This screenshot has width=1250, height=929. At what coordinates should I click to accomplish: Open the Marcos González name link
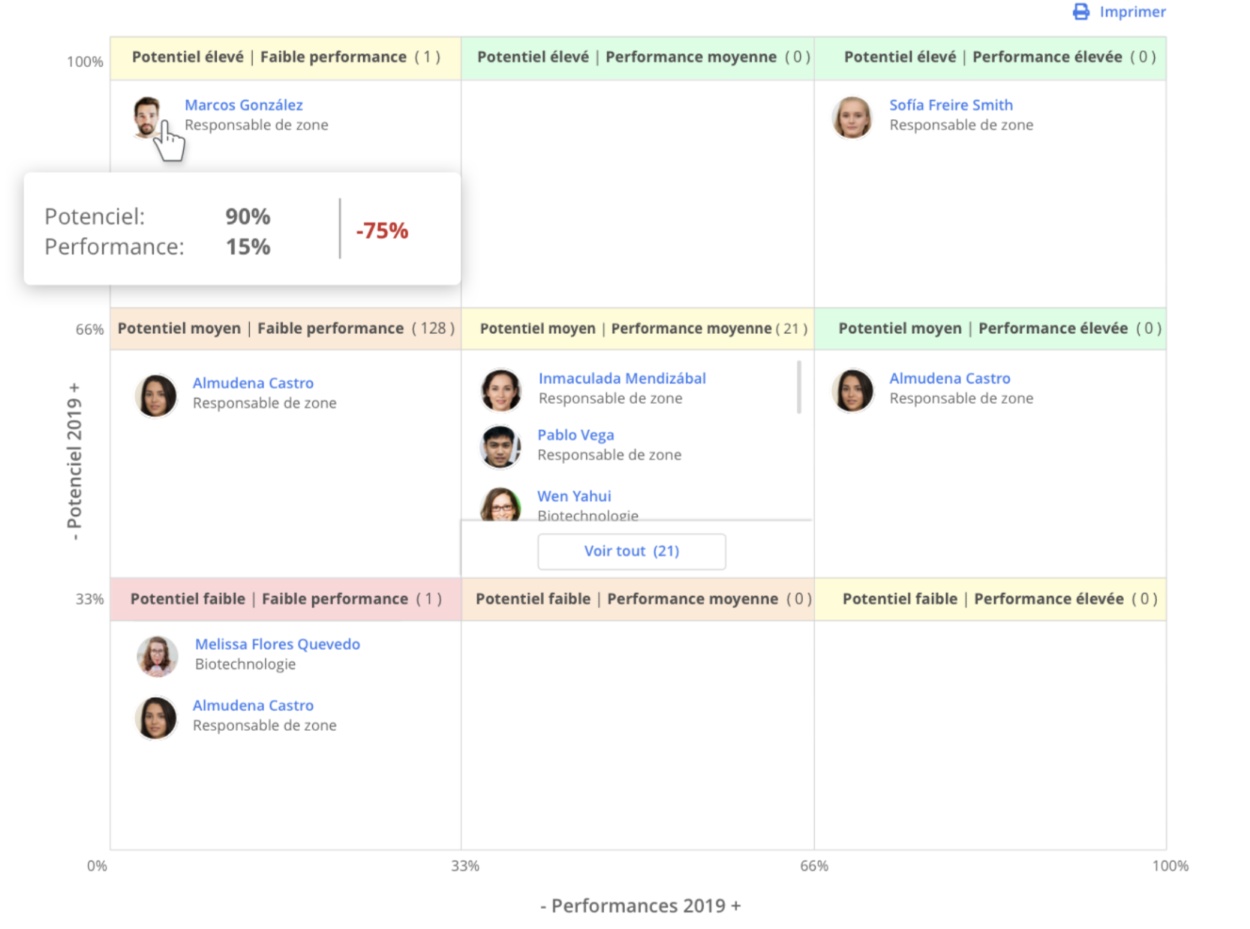point(244,105)
